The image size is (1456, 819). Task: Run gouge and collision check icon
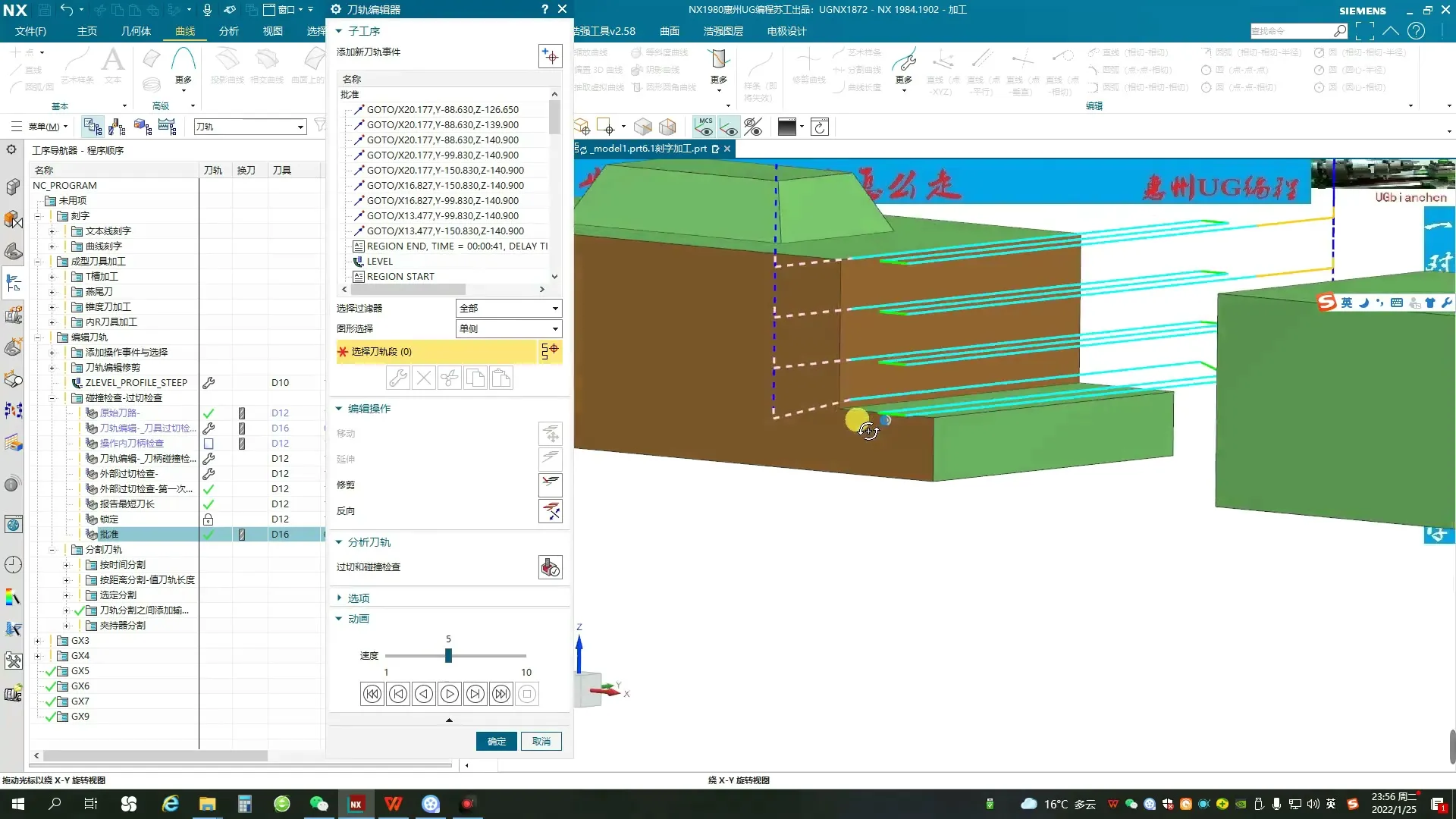tap(550, 567)
